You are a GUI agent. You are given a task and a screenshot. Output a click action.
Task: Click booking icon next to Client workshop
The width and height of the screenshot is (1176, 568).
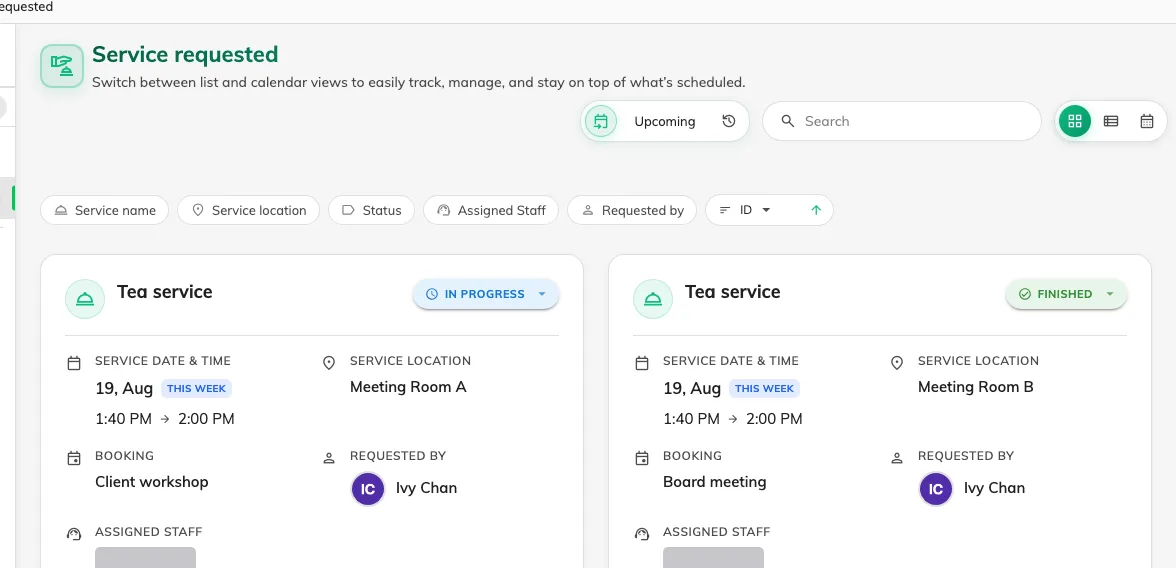point(74,458)
